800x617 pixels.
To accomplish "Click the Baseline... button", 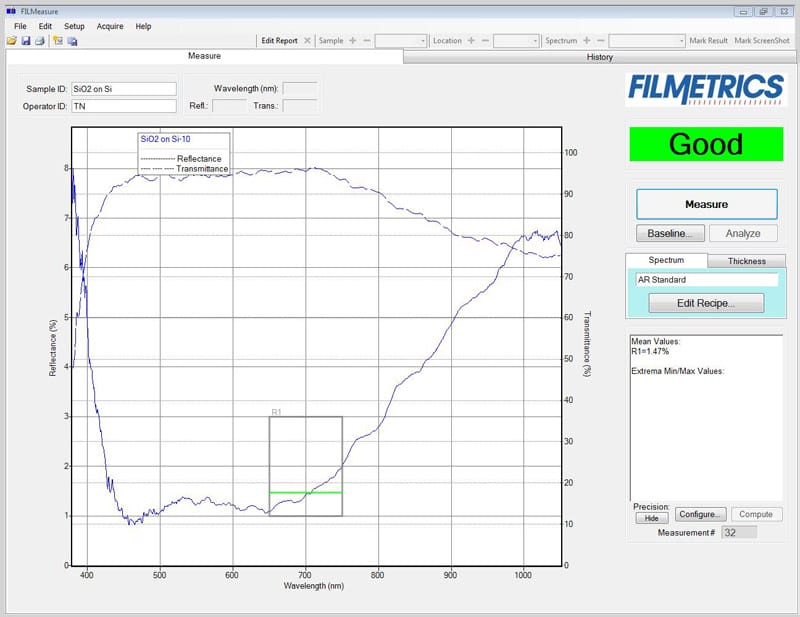I will coord(670,233).
